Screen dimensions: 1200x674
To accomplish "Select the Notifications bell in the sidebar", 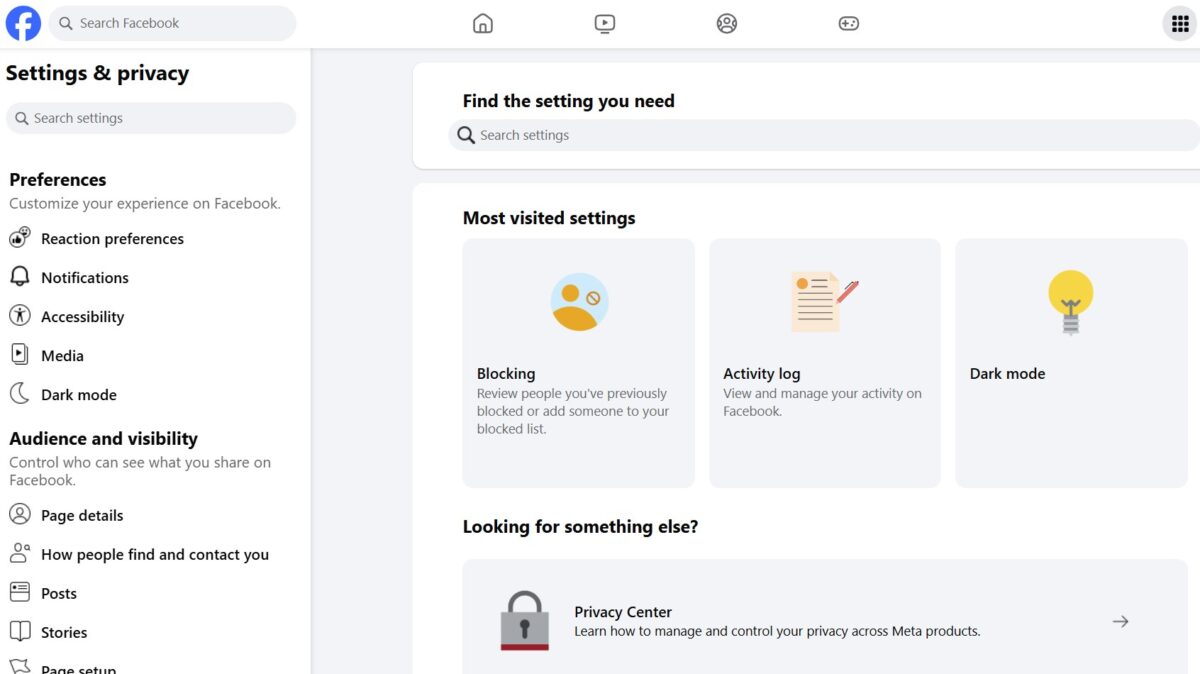I will (x=85, y=277).
